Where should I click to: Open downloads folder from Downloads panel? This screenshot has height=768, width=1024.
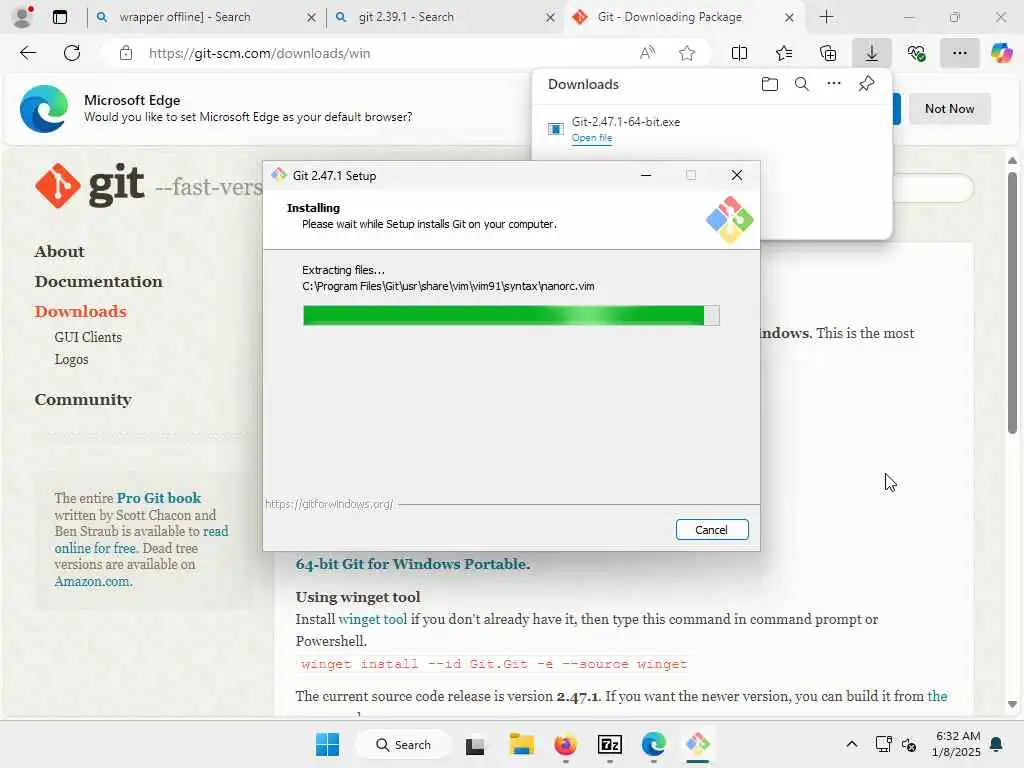point(769,84)
